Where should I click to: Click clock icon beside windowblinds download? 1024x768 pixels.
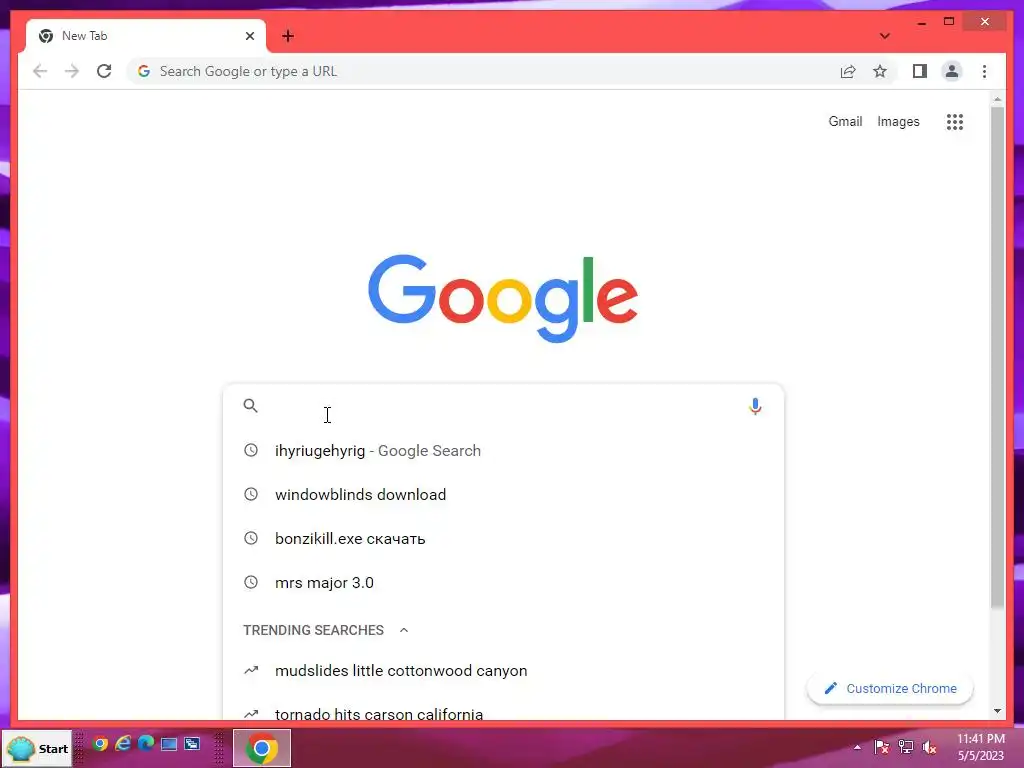[x=251, y=494]
